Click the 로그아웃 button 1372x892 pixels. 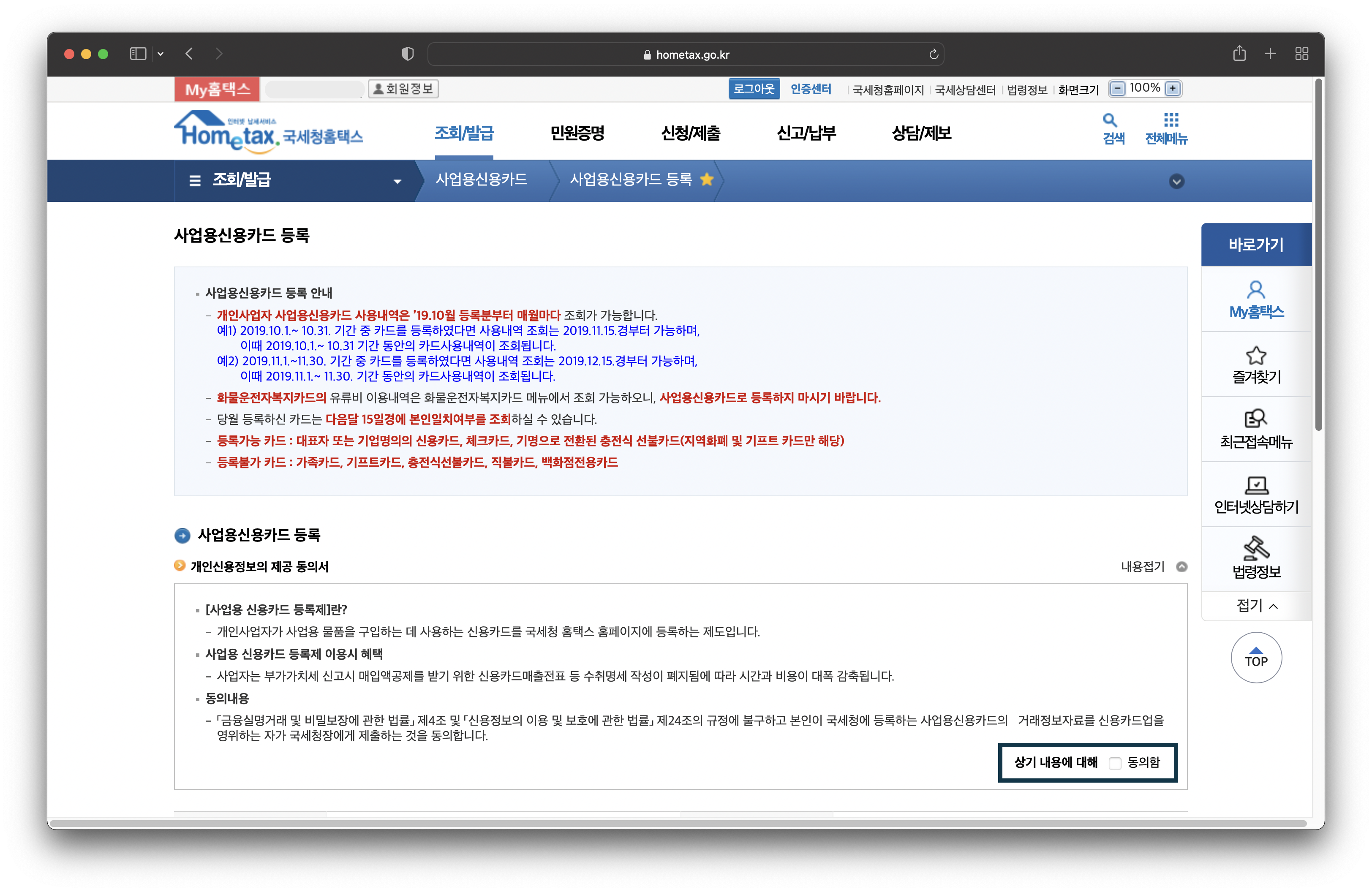[x=754, y=88]
